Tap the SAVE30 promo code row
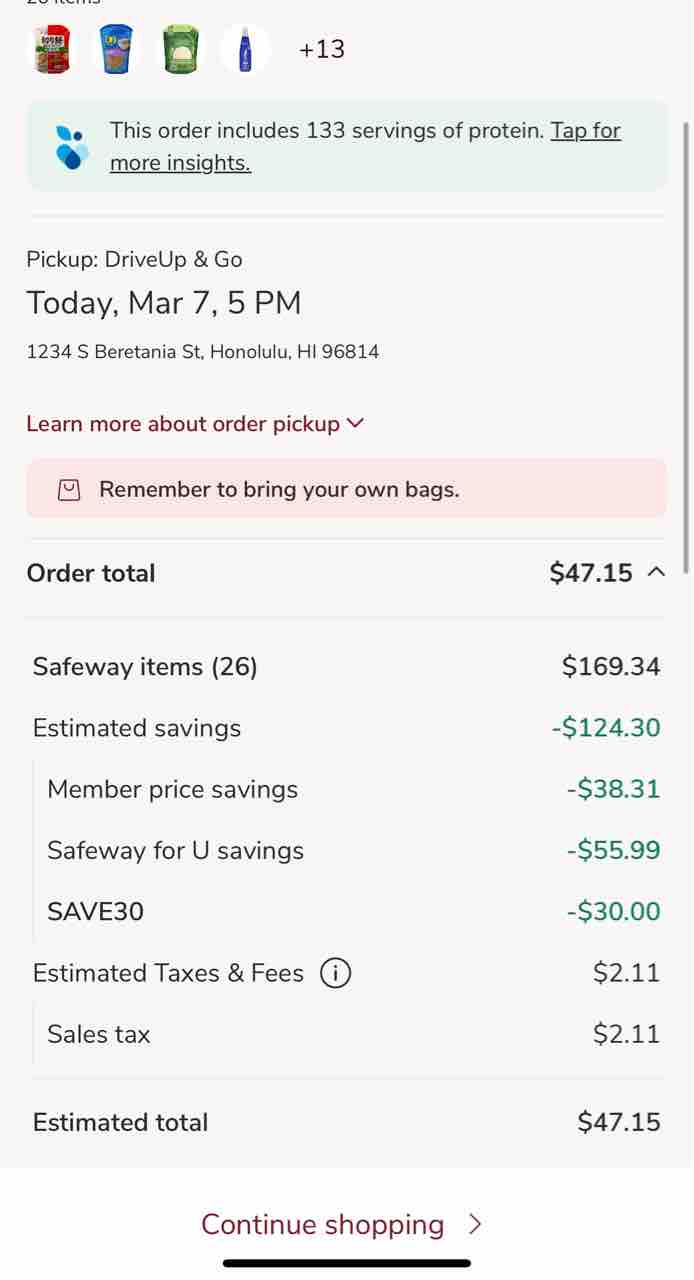 95,912
